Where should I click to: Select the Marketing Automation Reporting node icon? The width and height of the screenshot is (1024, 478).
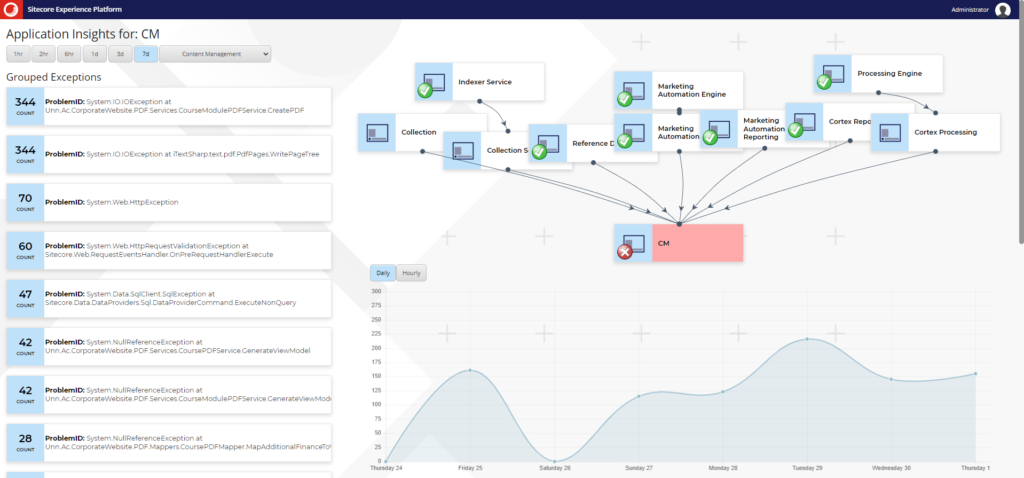point(718,129)
